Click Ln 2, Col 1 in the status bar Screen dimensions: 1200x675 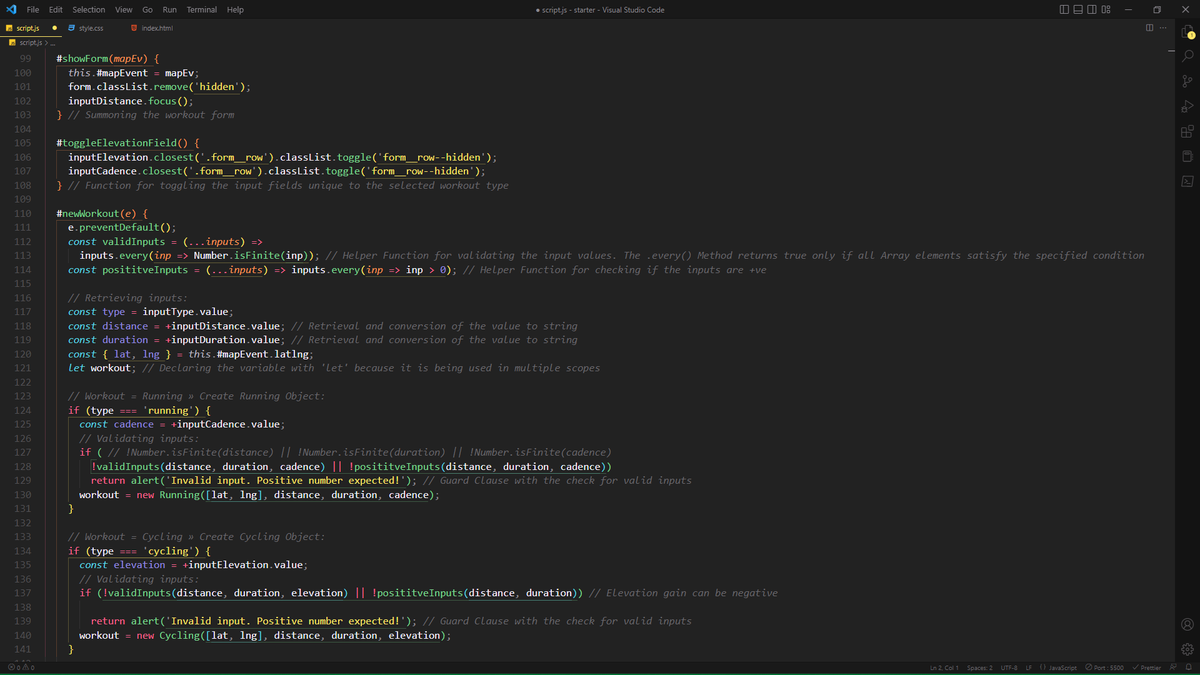click(x=945, y=667)
